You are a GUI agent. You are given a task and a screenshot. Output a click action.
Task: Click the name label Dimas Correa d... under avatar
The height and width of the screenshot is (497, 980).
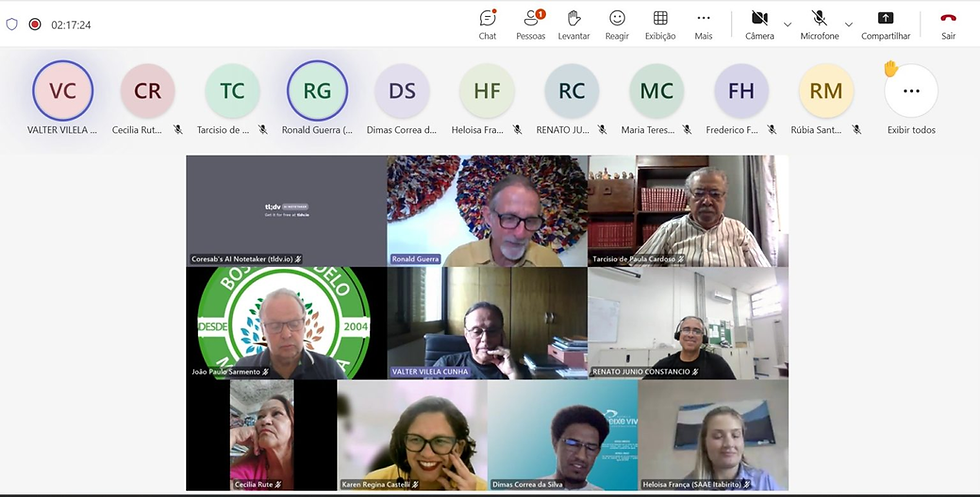pyautogui.click(x=402, y=130)
